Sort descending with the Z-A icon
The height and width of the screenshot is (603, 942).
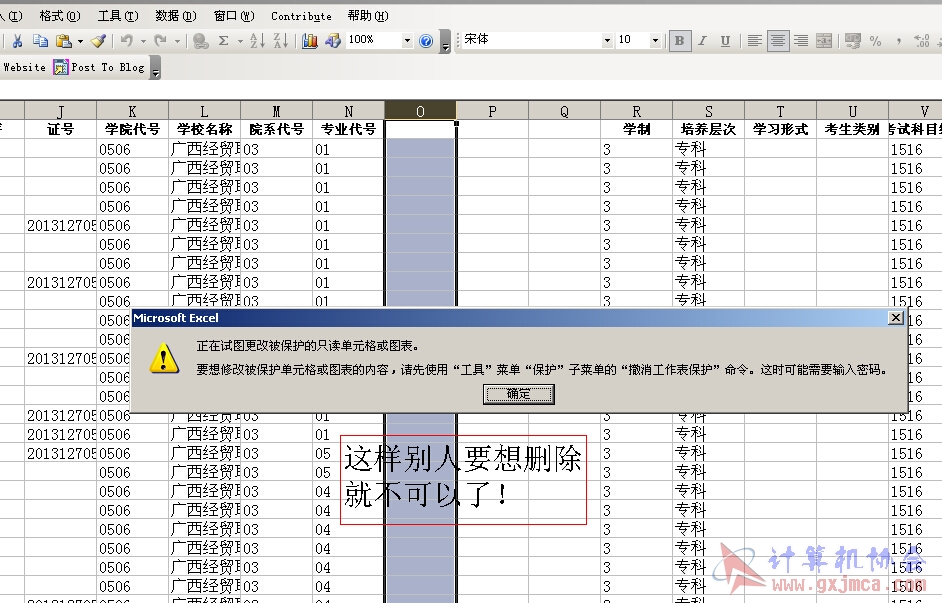coord(281,41)
